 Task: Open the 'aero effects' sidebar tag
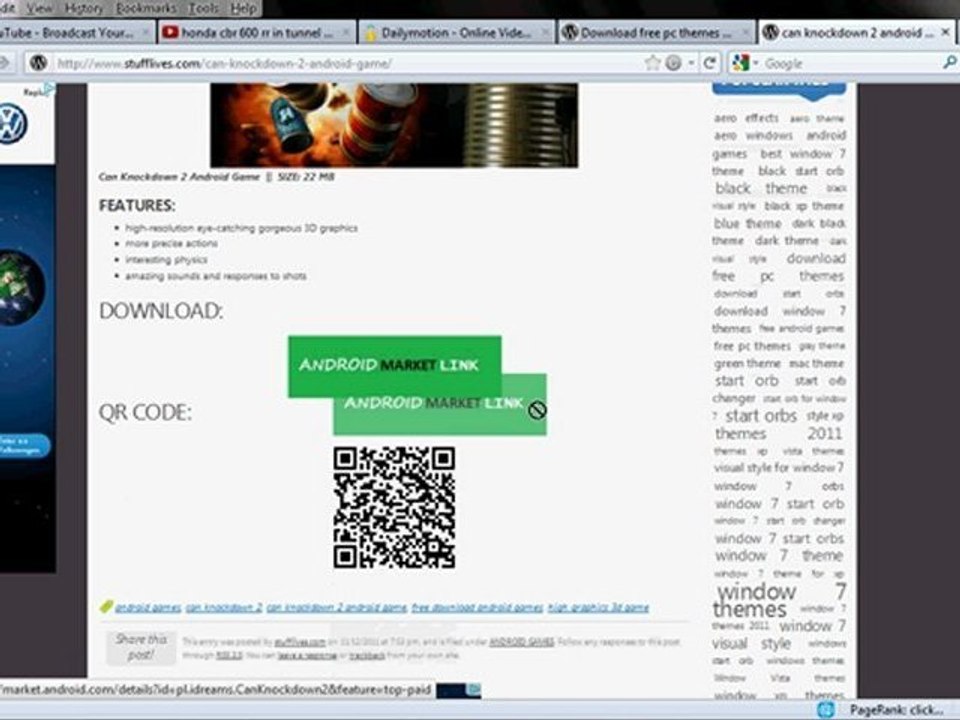(746, 118)
